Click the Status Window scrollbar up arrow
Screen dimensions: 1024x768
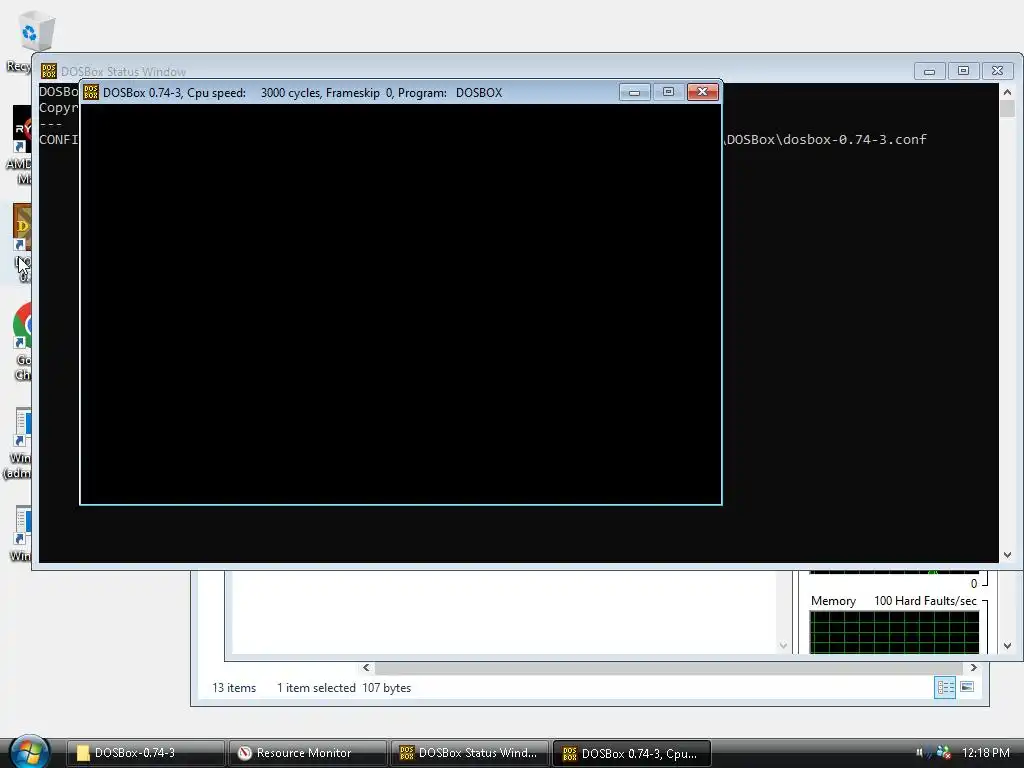pyautogui.click(x=1007, y=92)
